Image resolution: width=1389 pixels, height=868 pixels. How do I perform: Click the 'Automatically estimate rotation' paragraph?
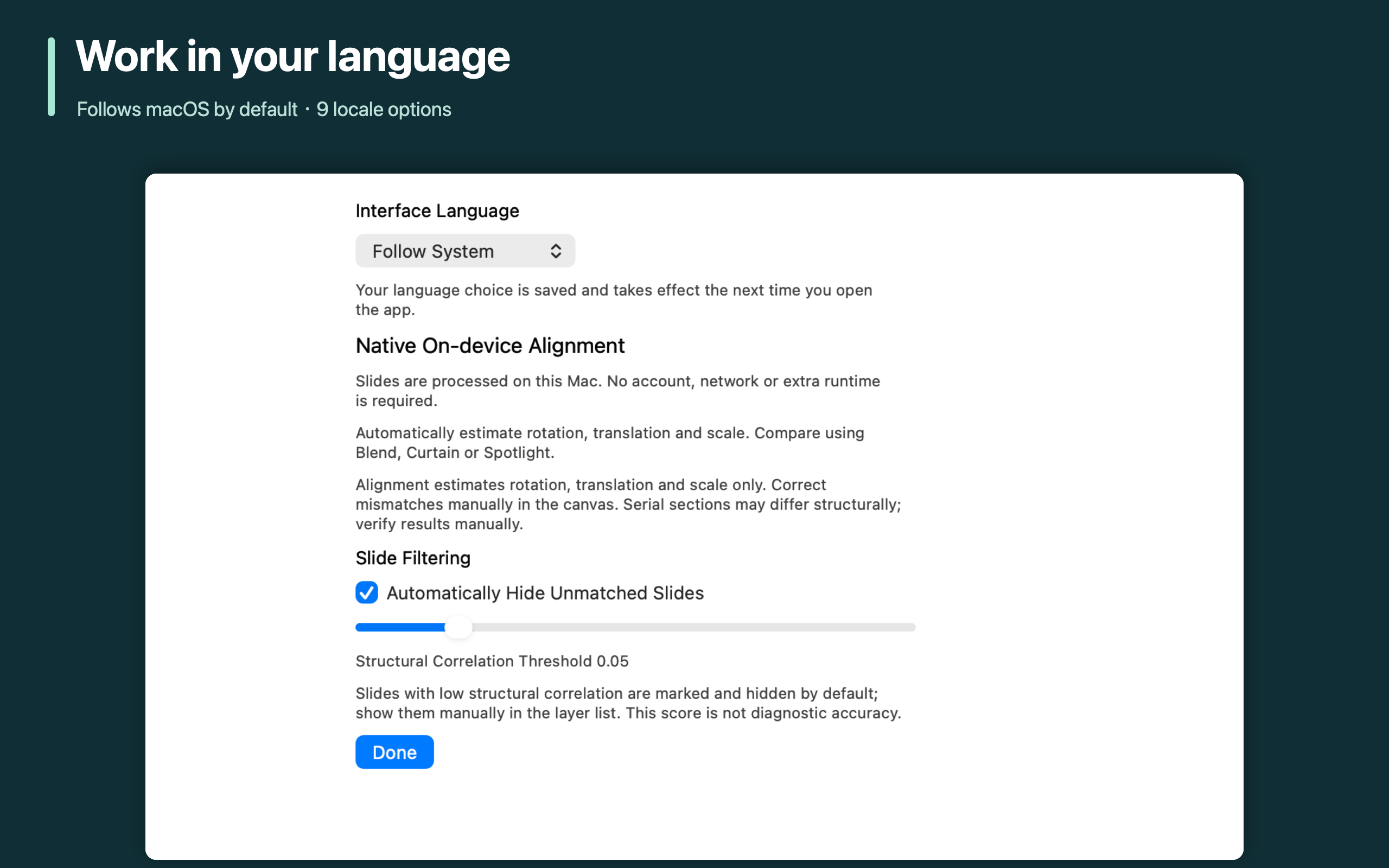[x=609, y=443]
